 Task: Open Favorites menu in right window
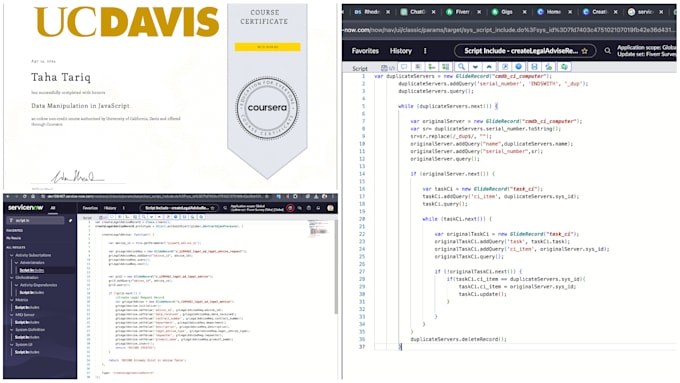pos(365,51)
